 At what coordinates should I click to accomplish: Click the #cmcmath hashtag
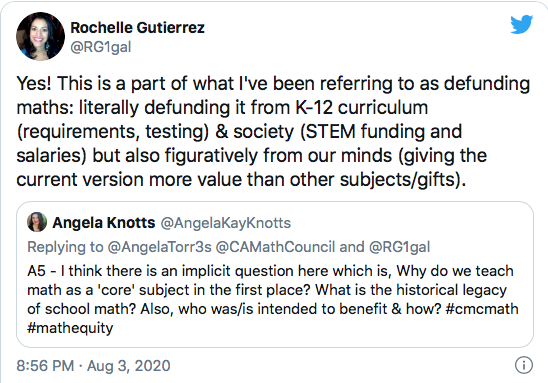point(482,309)
